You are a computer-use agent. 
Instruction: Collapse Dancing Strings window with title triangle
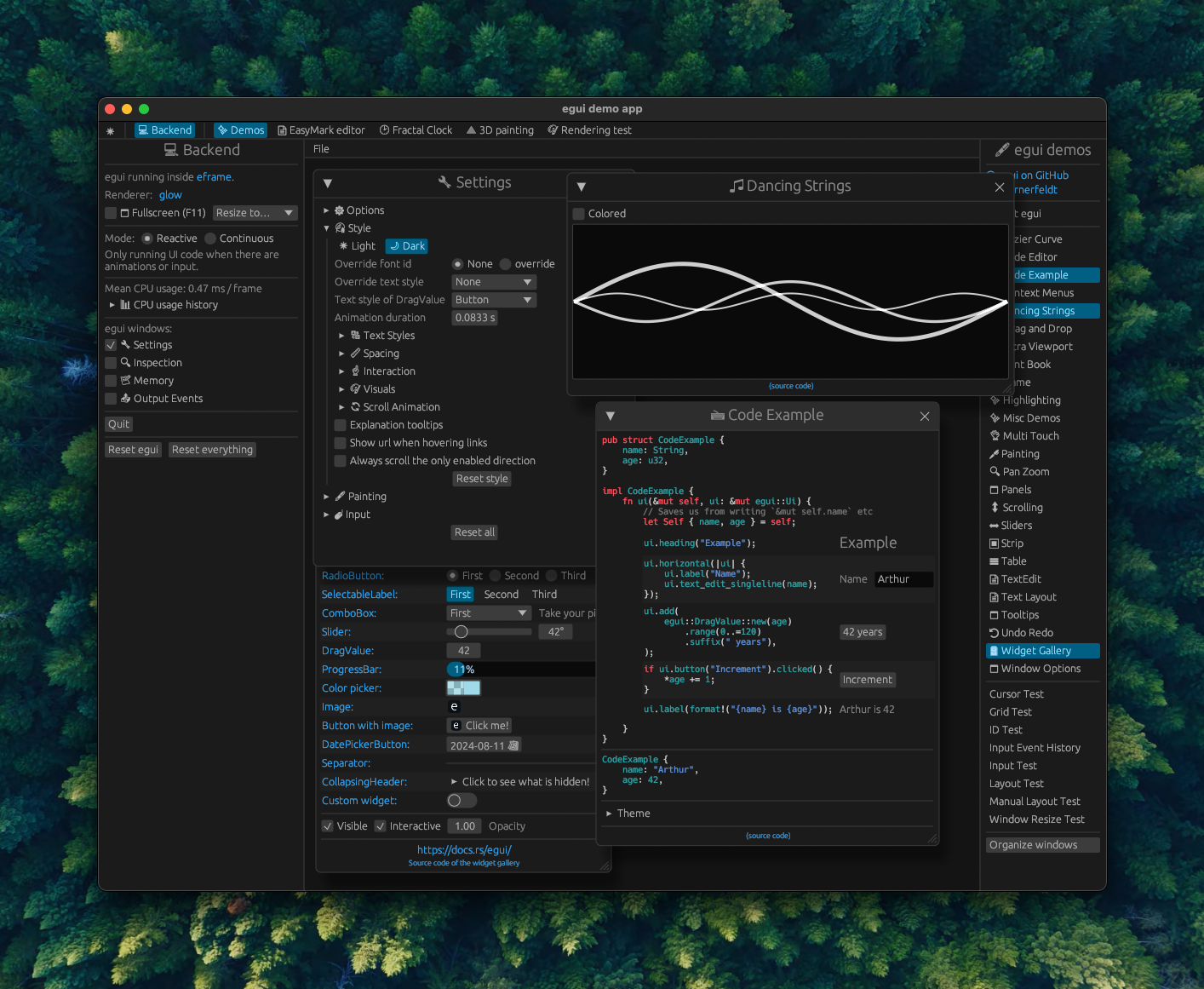582,187
